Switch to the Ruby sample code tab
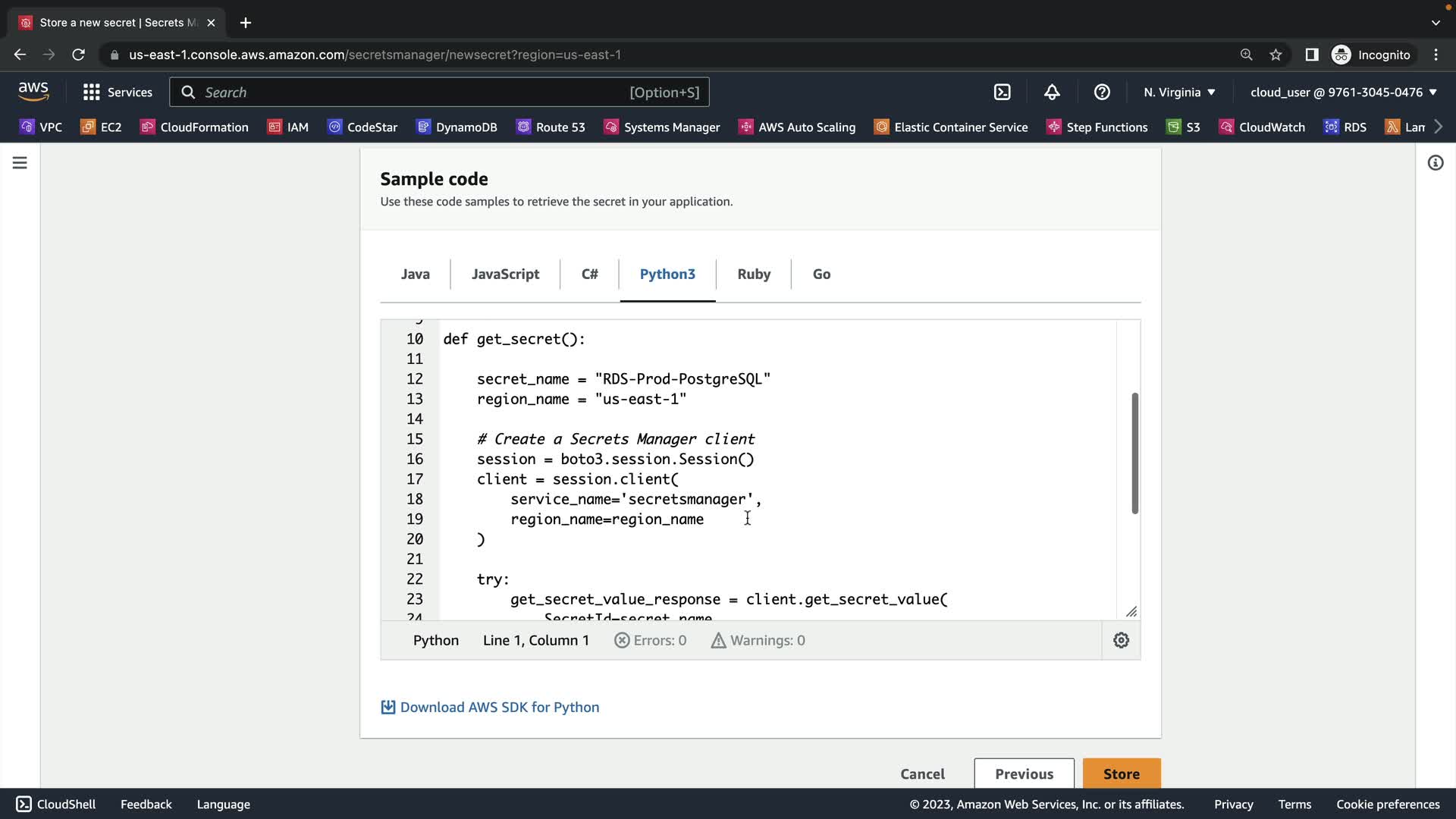Viewport: 1456px width, 819px height. click(753, 274)
